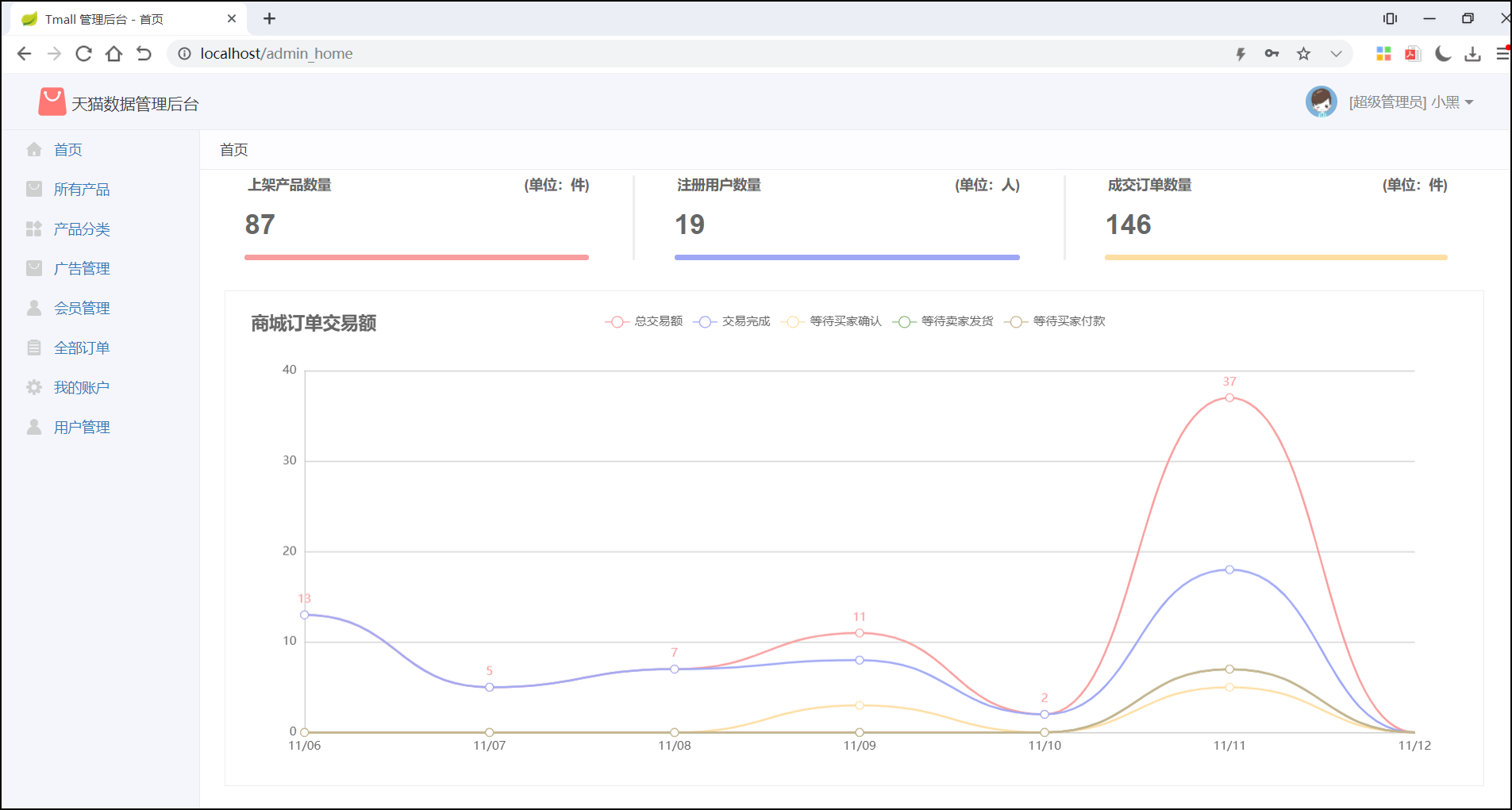
Task: Open the 全部订单 sidebar menu item
Action: click(x=82, y=347)
